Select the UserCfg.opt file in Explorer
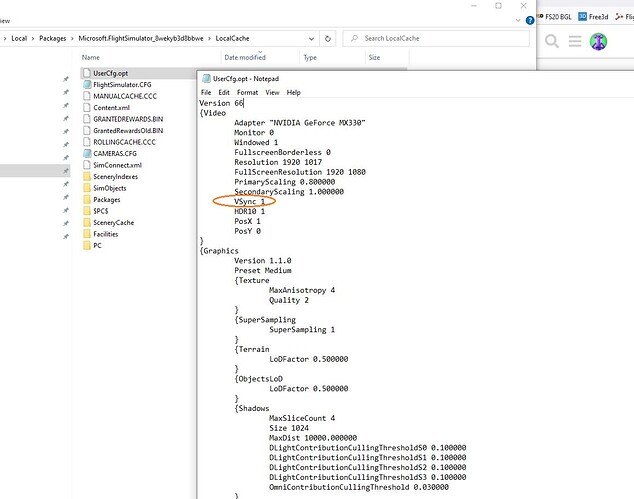The width and height of the screenshot is (634, 499). point(110,73)
